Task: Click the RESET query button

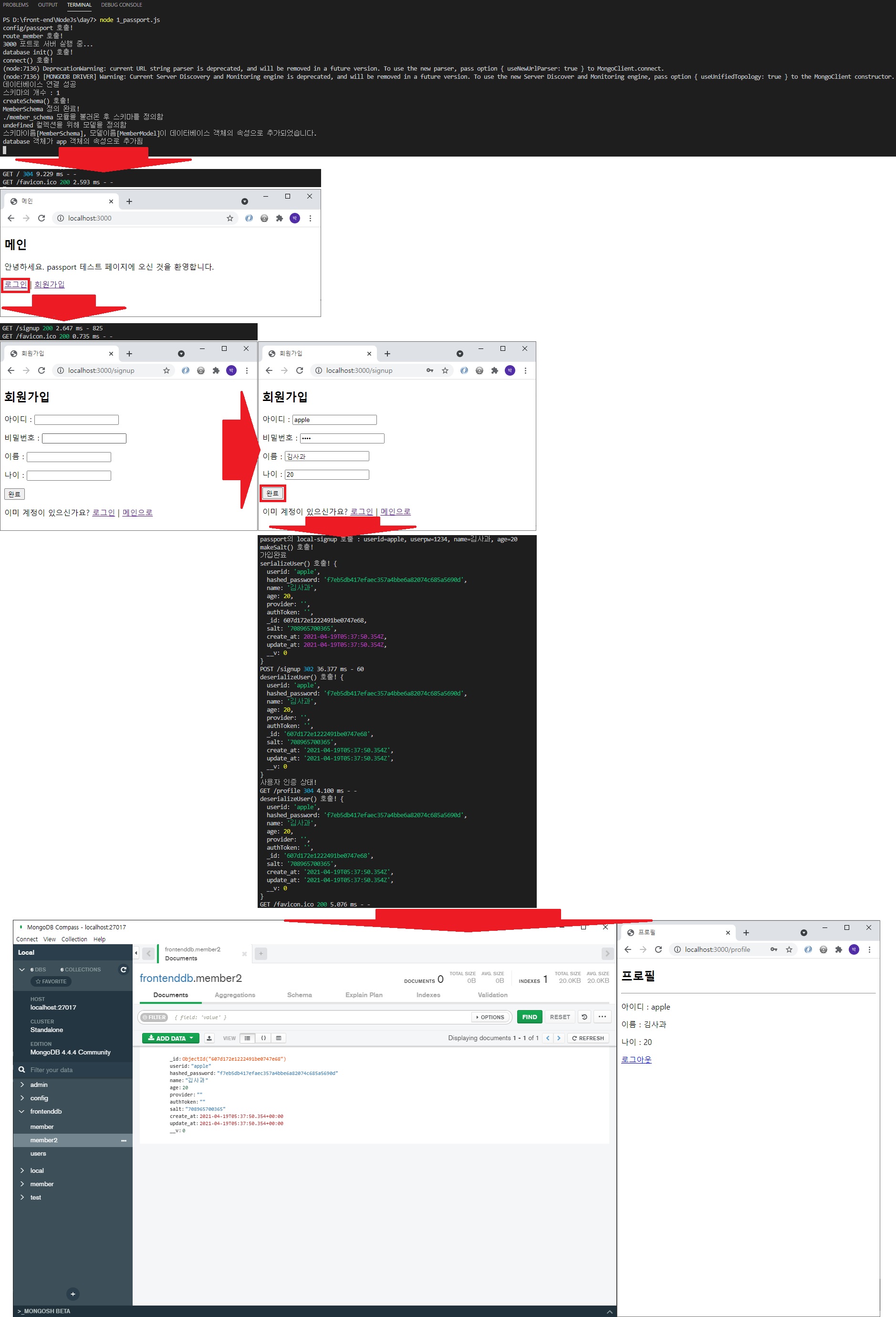Action: [x=560, y=1017]
